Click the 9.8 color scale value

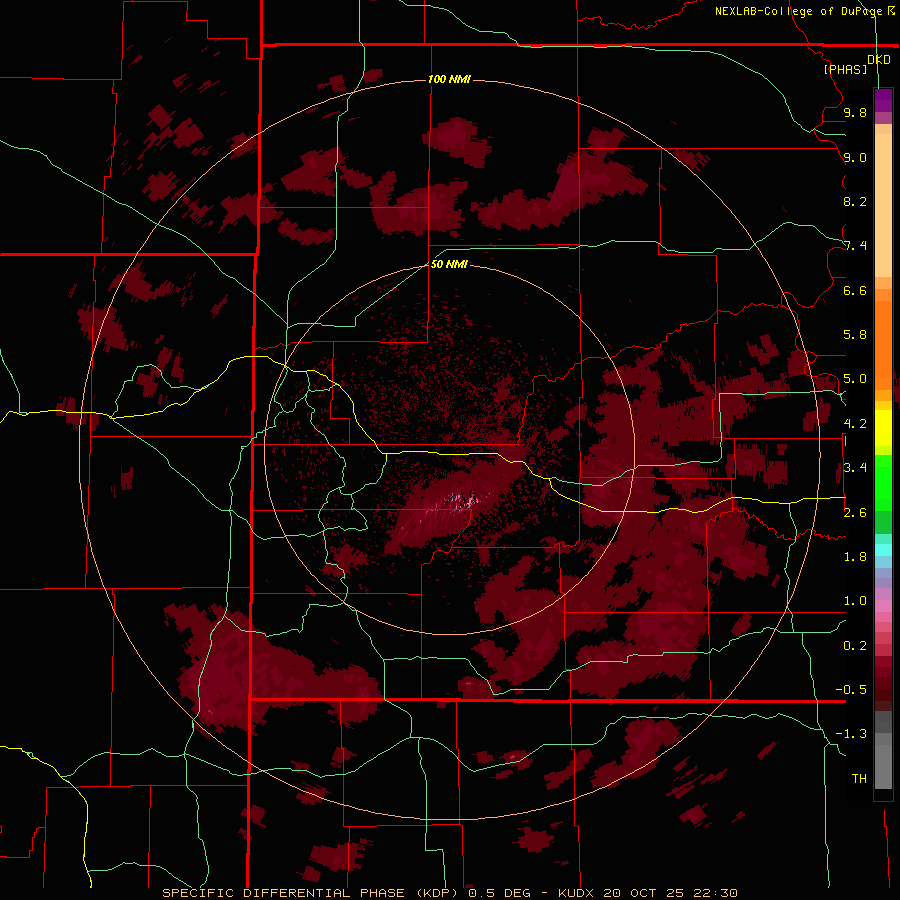point(855,112)
